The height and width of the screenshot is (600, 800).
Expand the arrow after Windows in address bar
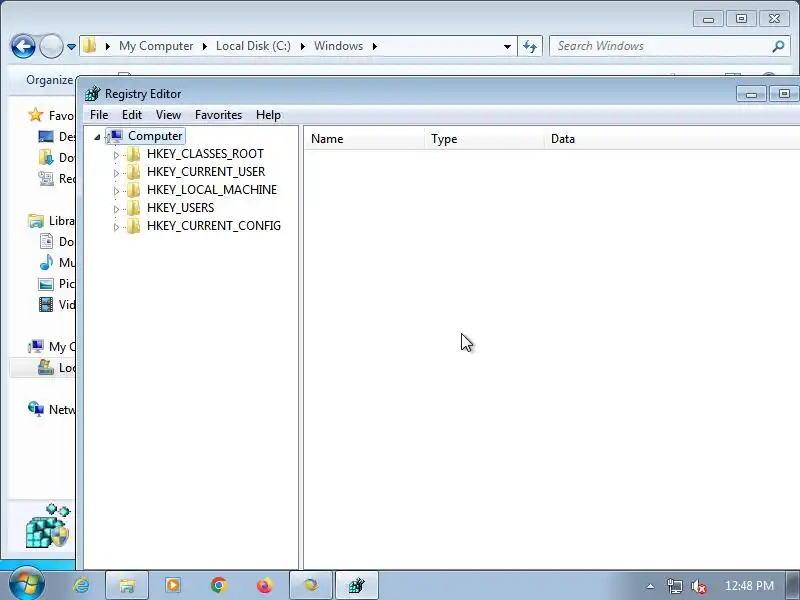pyautogui.click(x=374, y=46)
